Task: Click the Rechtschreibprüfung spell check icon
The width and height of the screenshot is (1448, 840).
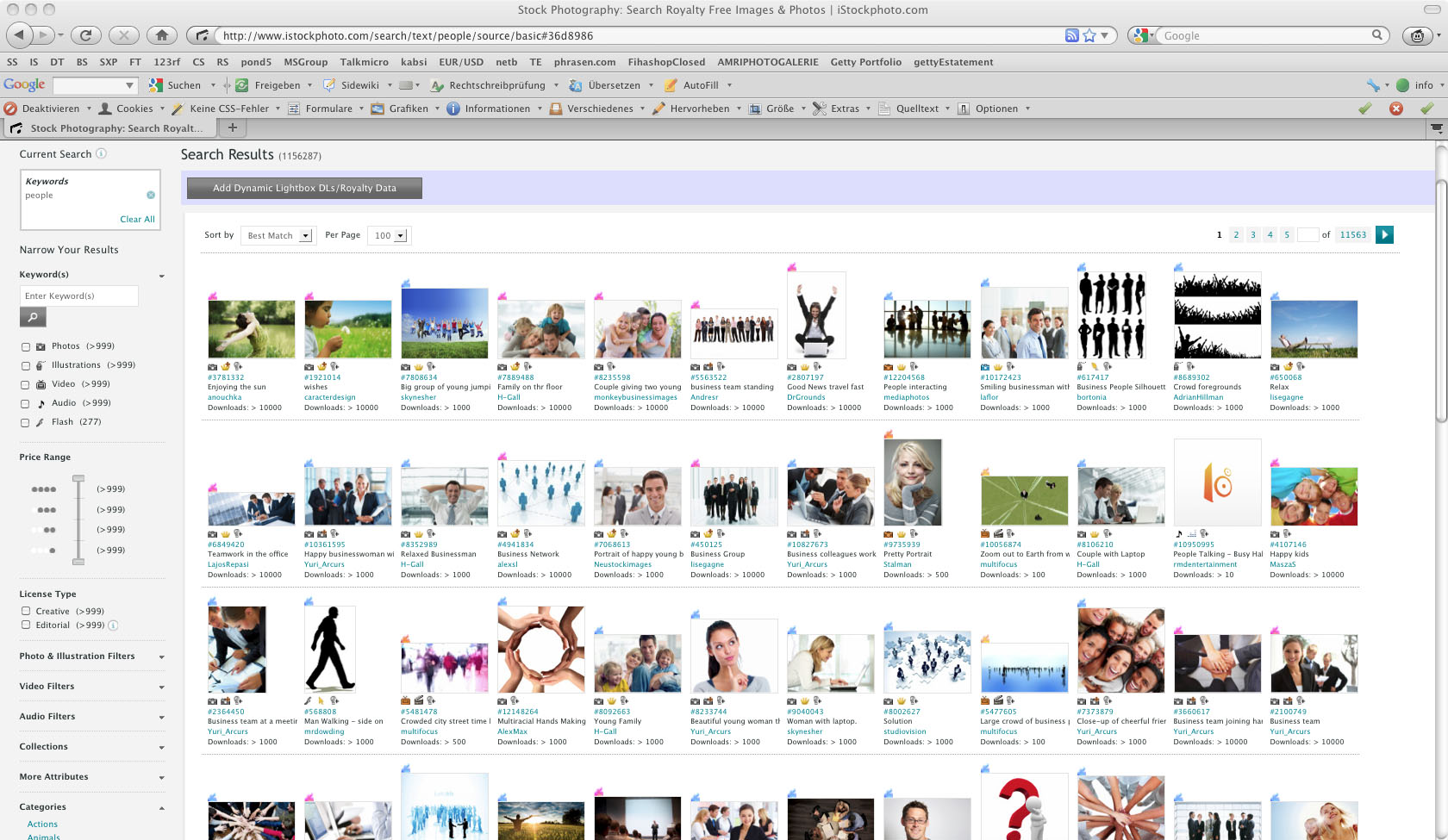Action: pos(437,85)
